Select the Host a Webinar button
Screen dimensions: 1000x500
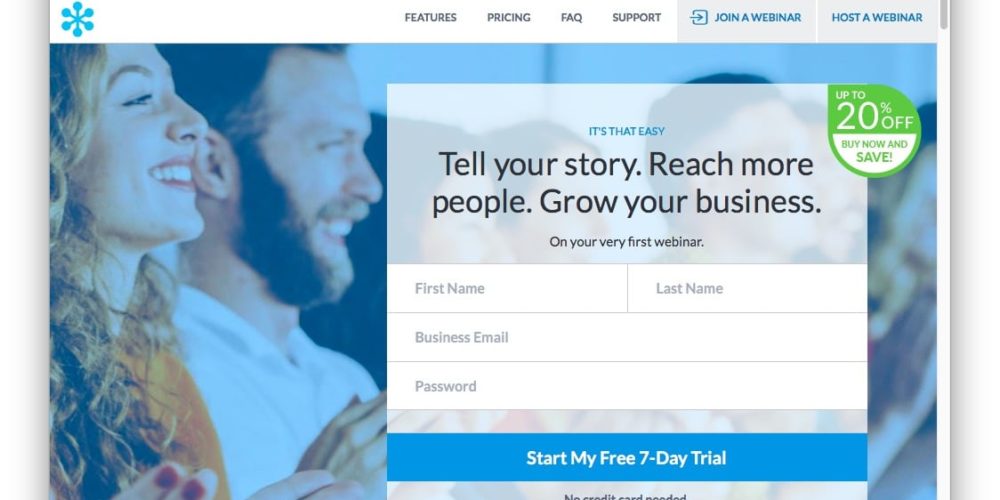click(x=877, y=18)
